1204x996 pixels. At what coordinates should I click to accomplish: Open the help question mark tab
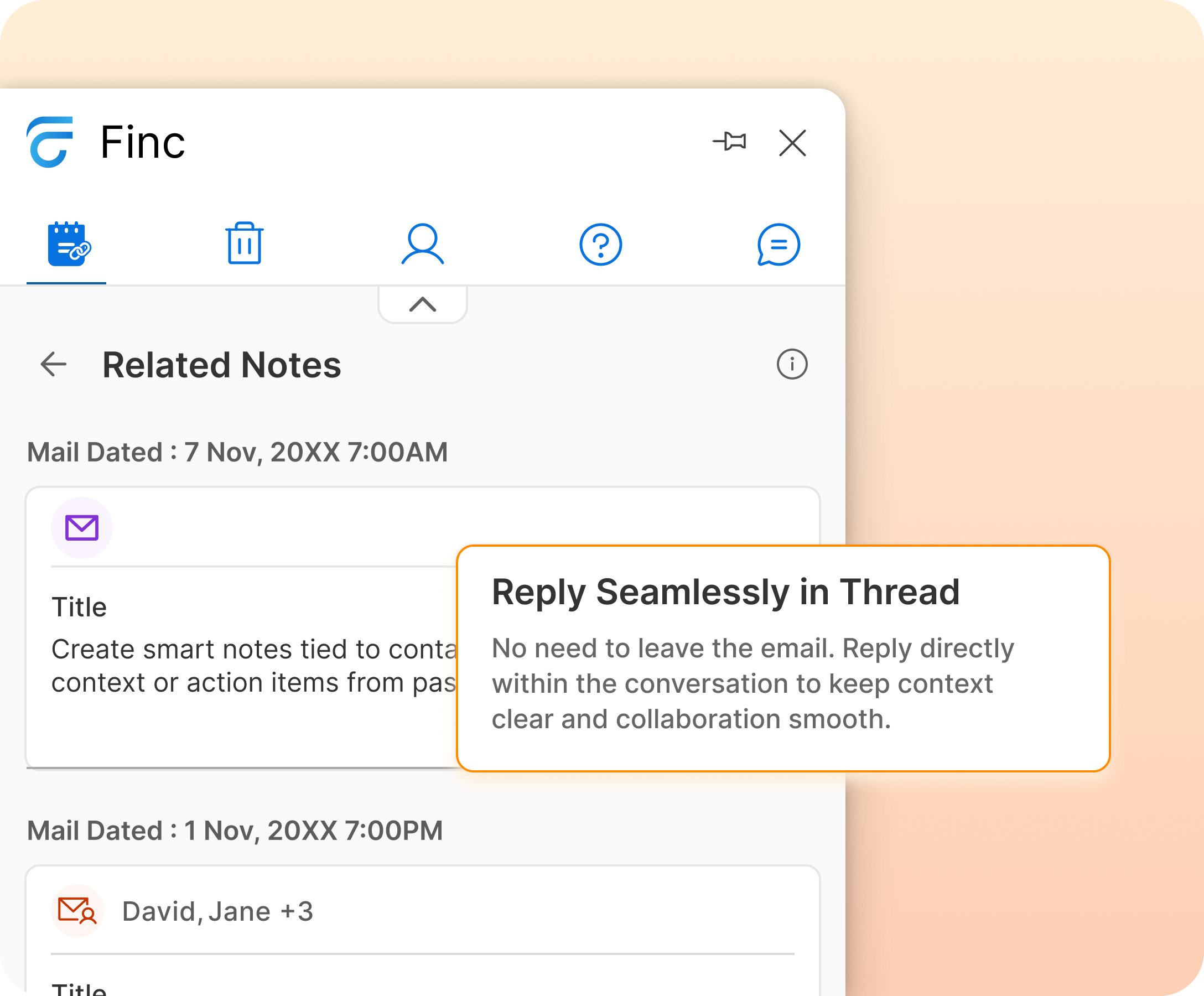point(600,244)
